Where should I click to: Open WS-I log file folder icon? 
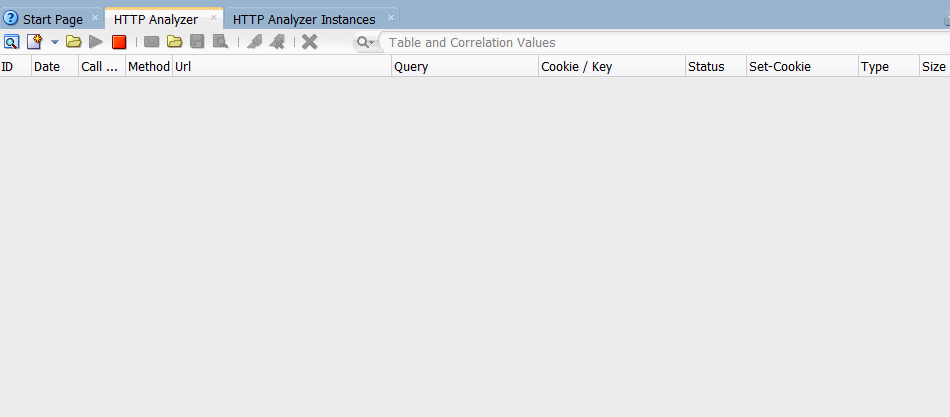point(74,42)
